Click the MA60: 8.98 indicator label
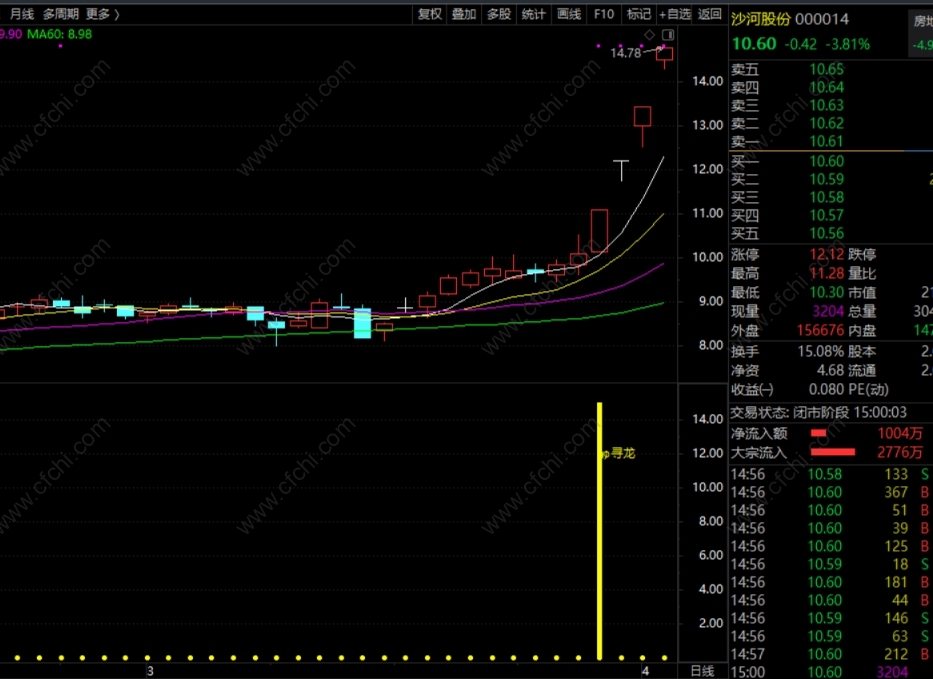Viewport: 933px width, 679px height. click(60, 34)
